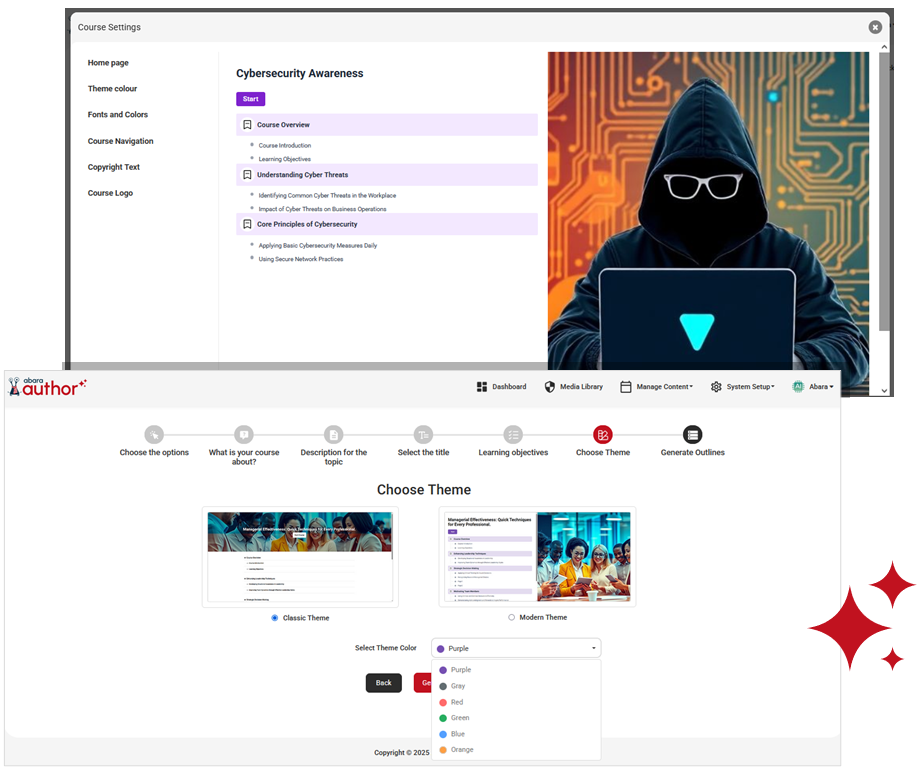The height and width of the screenshot is (771, 921).
Task: Click the Start button above Course Overview
Action: 250,99
